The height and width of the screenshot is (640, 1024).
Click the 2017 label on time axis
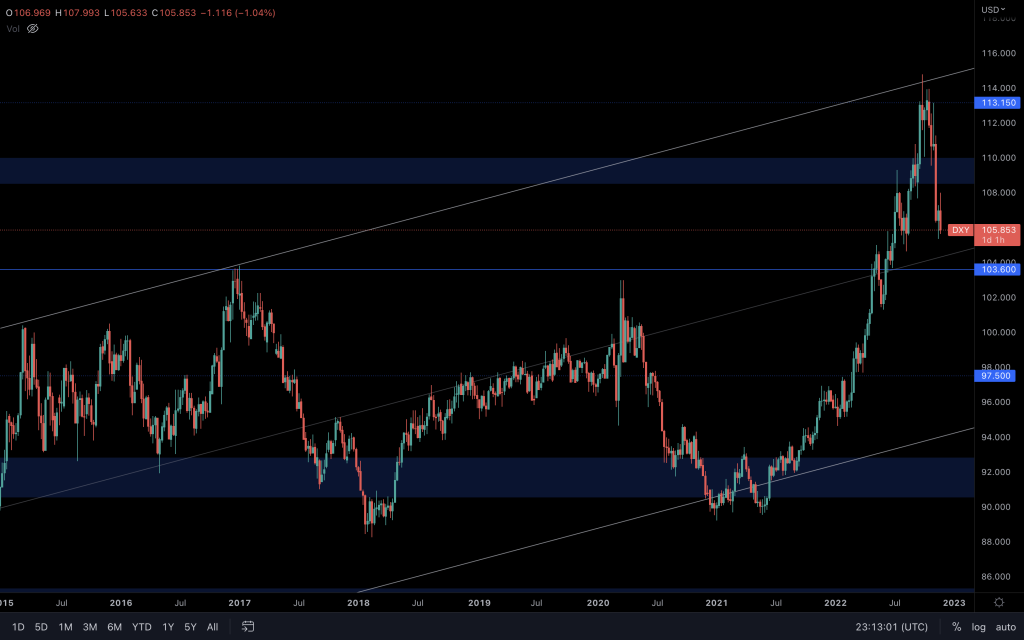tap(239, 603)
